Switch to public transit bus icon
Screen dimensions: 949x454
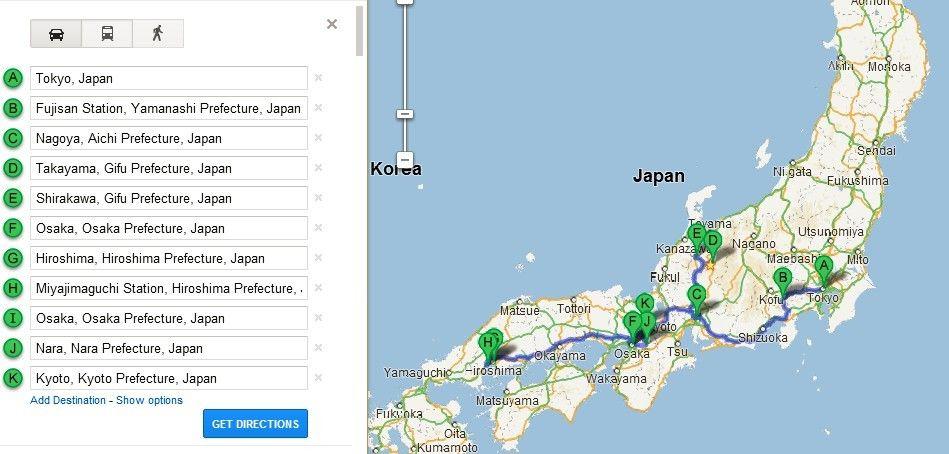click(x=107, y=33)
